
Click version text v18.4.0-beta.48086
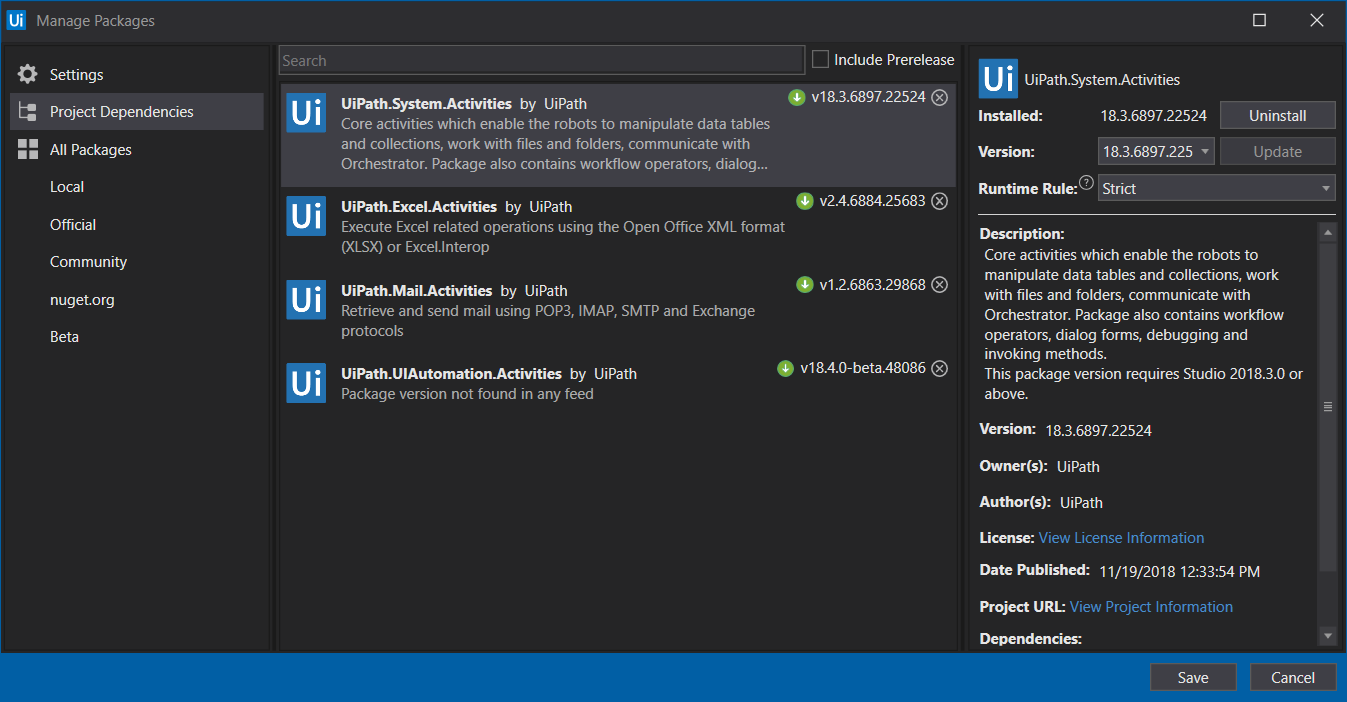(863, 368)
